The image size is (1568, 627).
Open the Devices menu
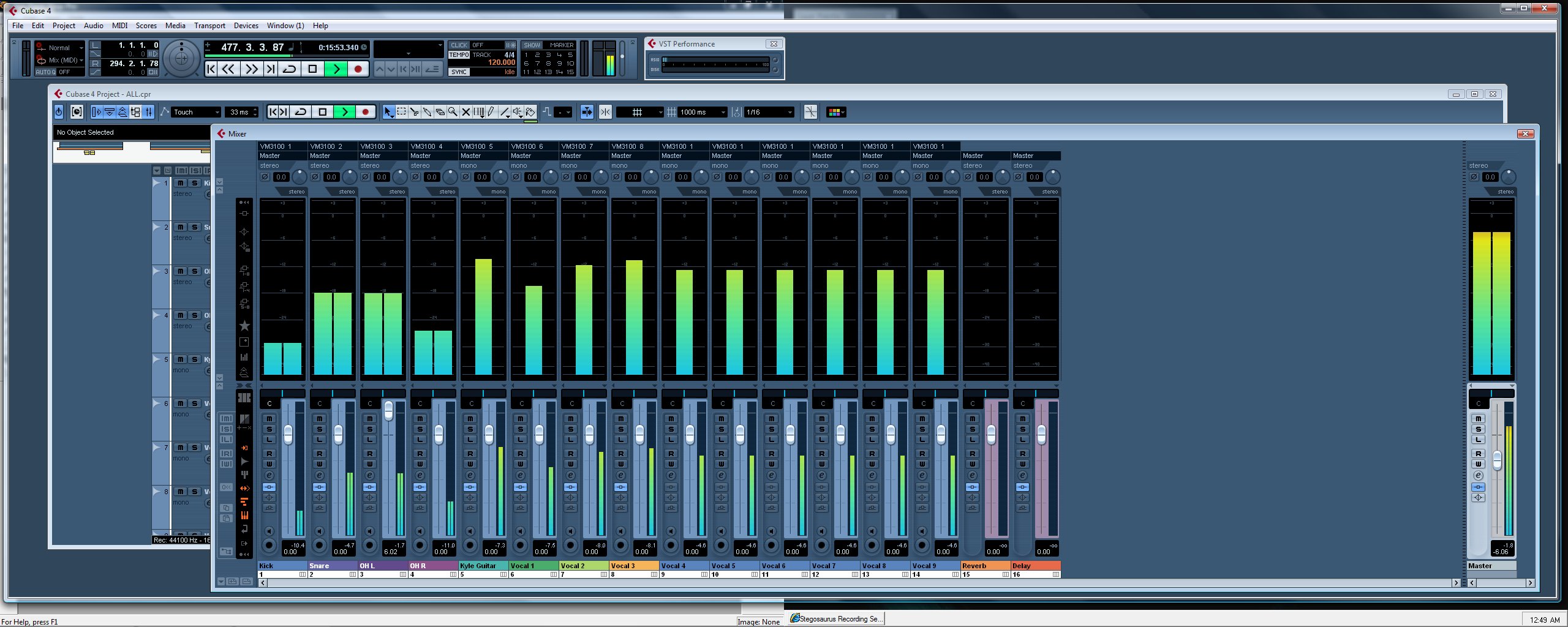pyautogui.click(x=246, y=26)
